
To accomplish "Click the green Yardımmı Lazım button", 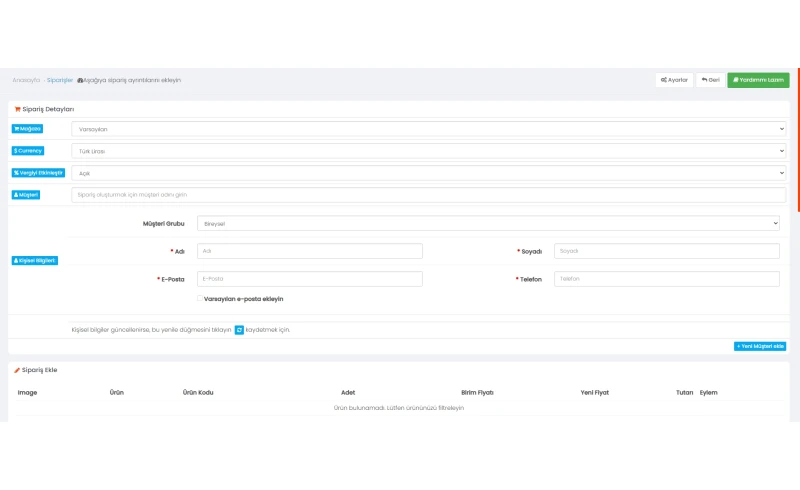I will click(758, 80).
